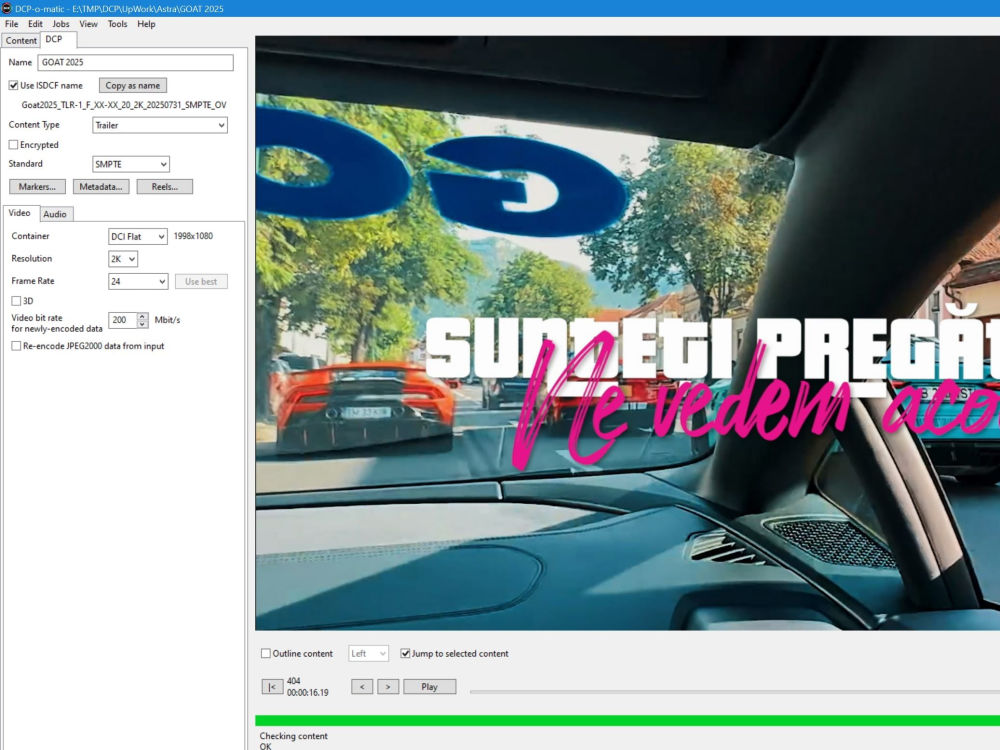Open the Frame Rate dropdown showing 24

(x=138, y=281)
